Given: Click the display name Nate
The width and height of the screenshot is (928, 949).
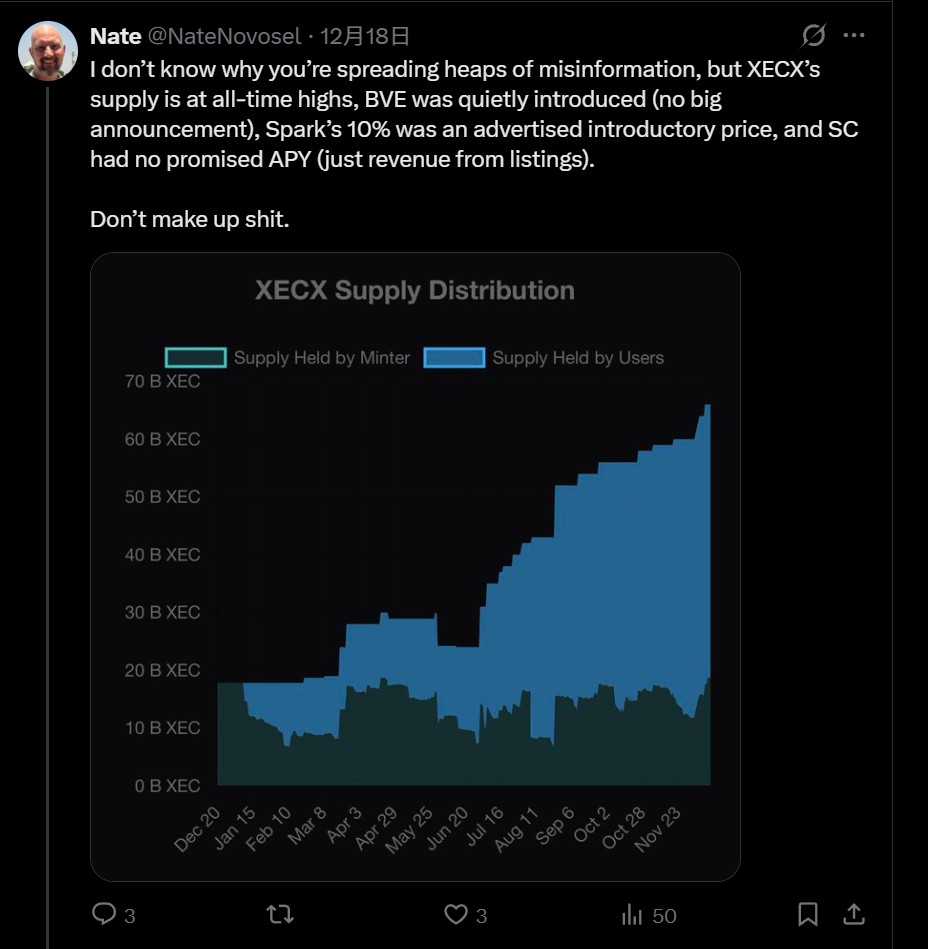Looking at the screenshot, I should tap(115, 36).
